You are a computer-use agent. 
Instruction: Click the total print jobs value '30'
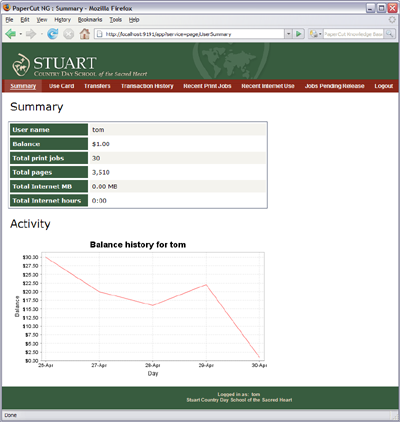96,158
